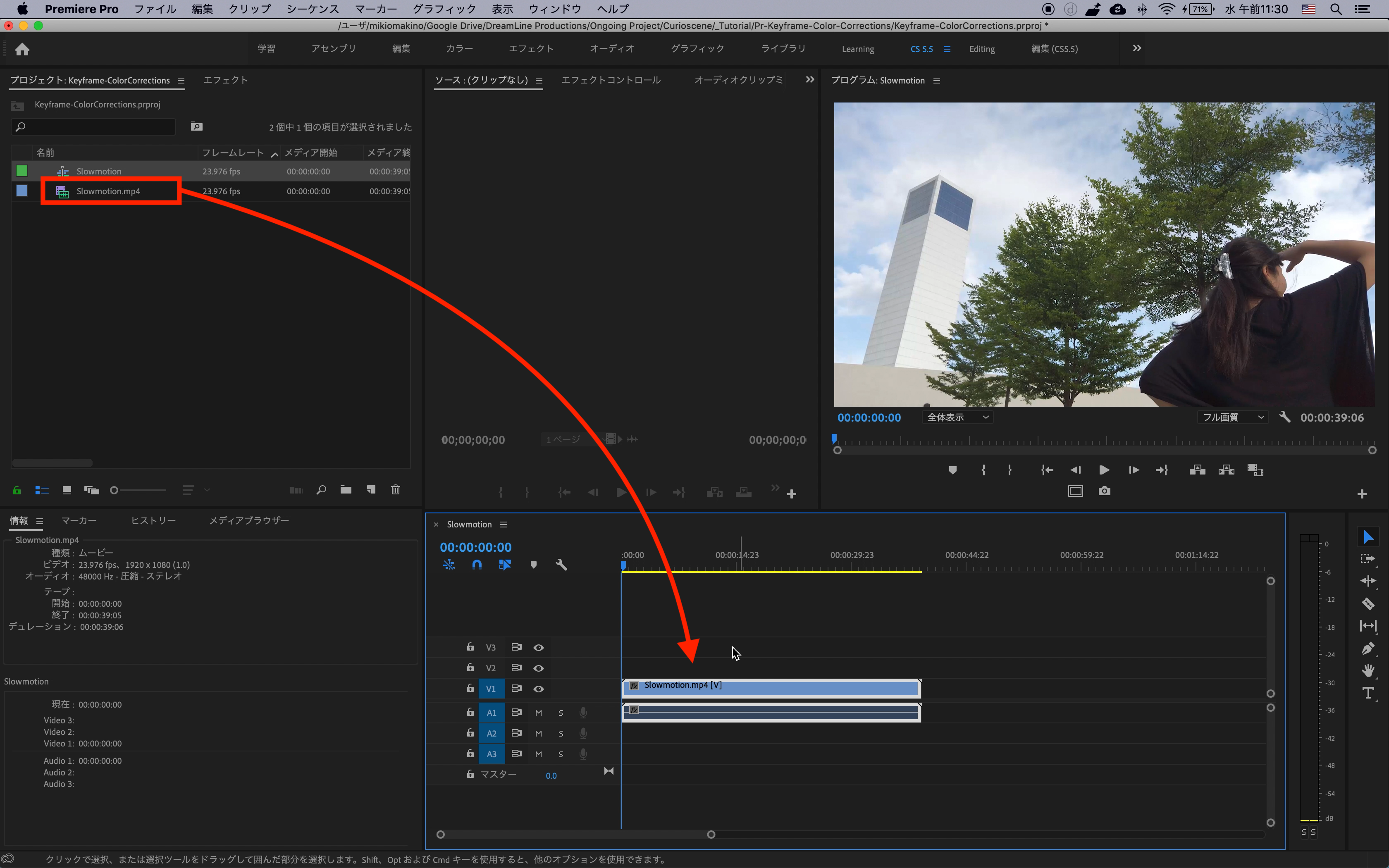Adjust the project panel thumbnail zoom slider
The width and height of the screenshot is (1389, 868).
click(114, 490)
